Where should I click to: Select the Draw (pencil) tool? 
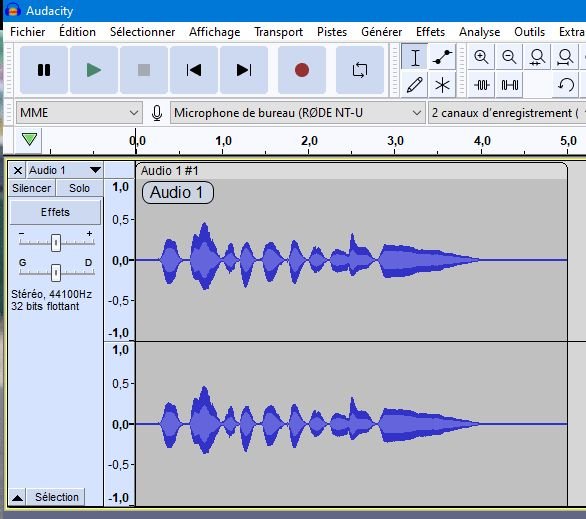click(x=415, y=85)
